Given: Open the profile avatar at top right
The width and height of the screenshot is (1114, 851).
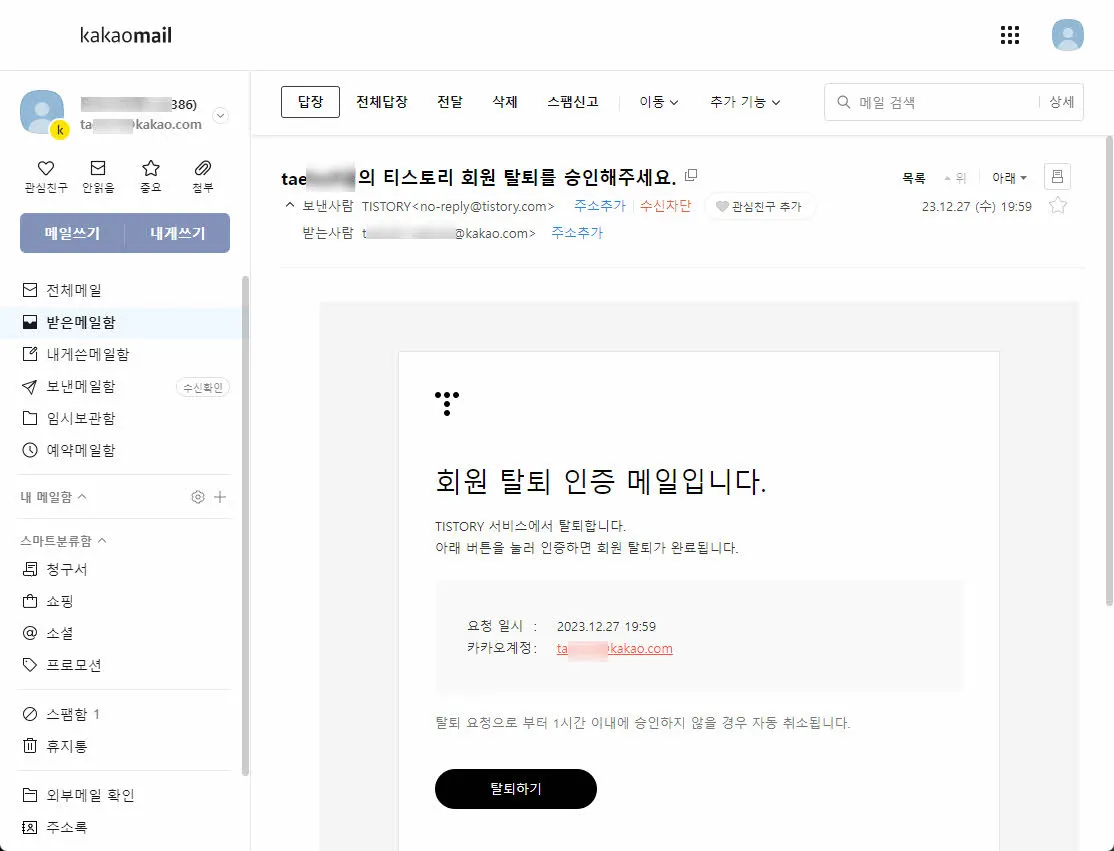Looking at the screenshot, I should [1067, 35].
